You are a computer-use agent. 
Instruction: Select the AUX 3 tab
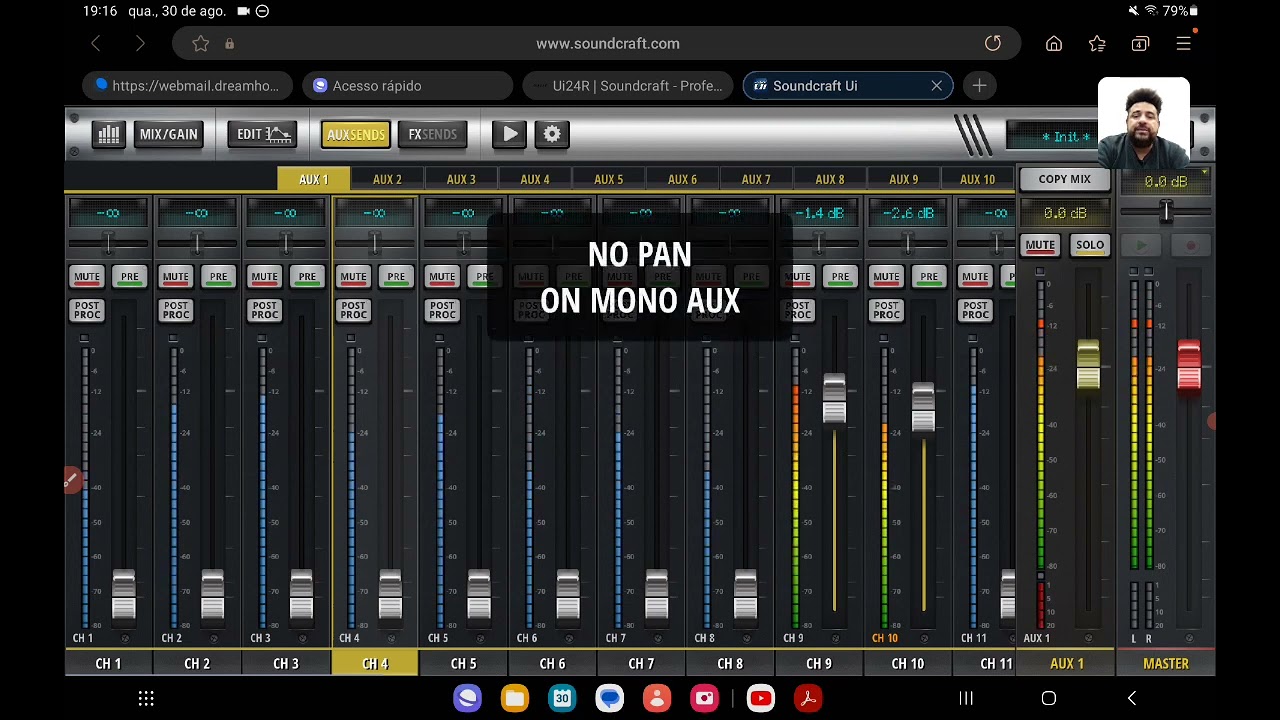click(x=461, y=179)
